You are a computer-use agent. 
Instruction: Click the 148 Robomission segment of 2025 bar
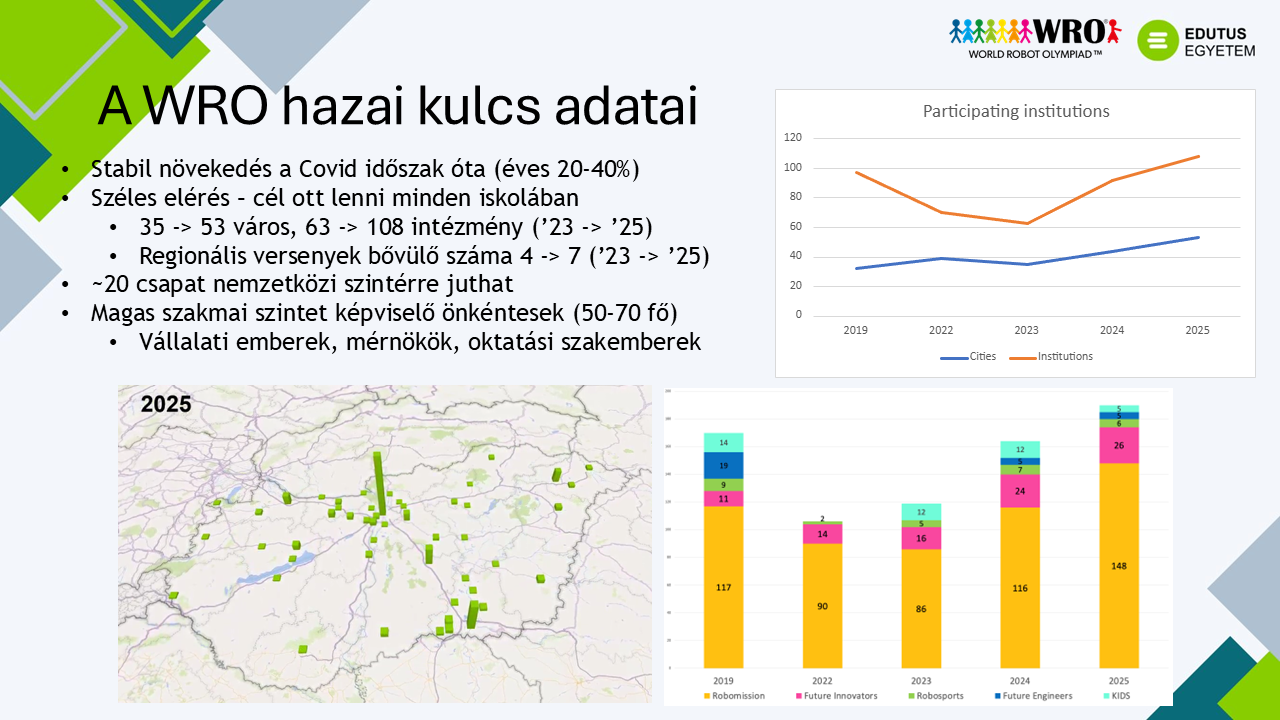click(x=1118, y=565)
